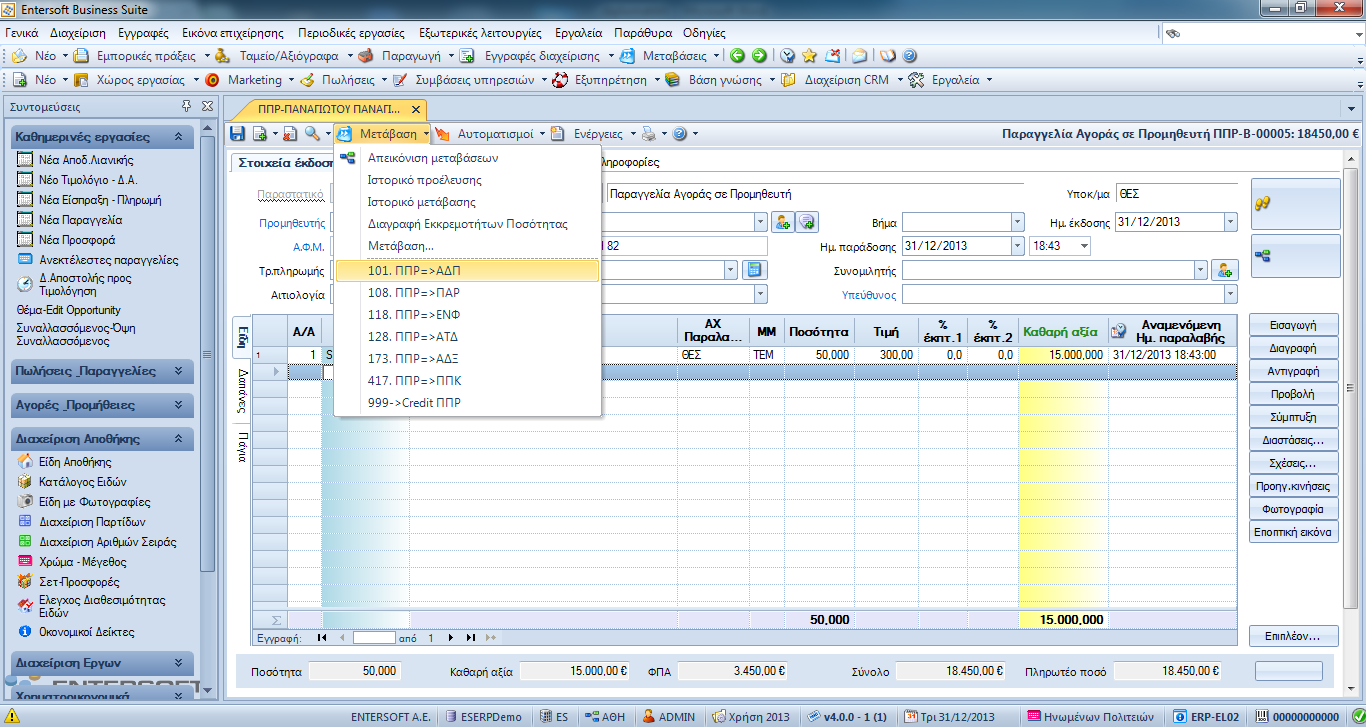Open the Αιτιολογία dropdown arrow
This screenshot has height=727, width=1368.
pos(760,294)
